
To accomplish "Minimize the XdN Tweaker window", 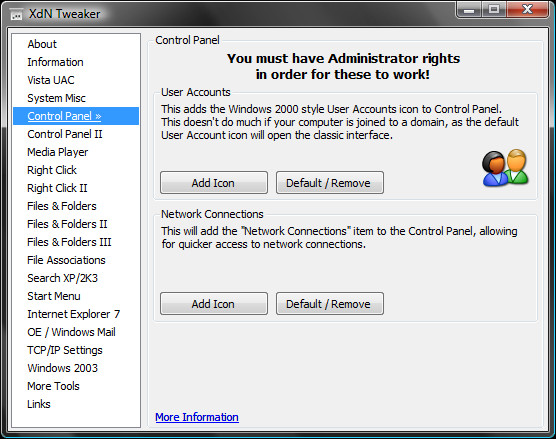I will [469, 9].
